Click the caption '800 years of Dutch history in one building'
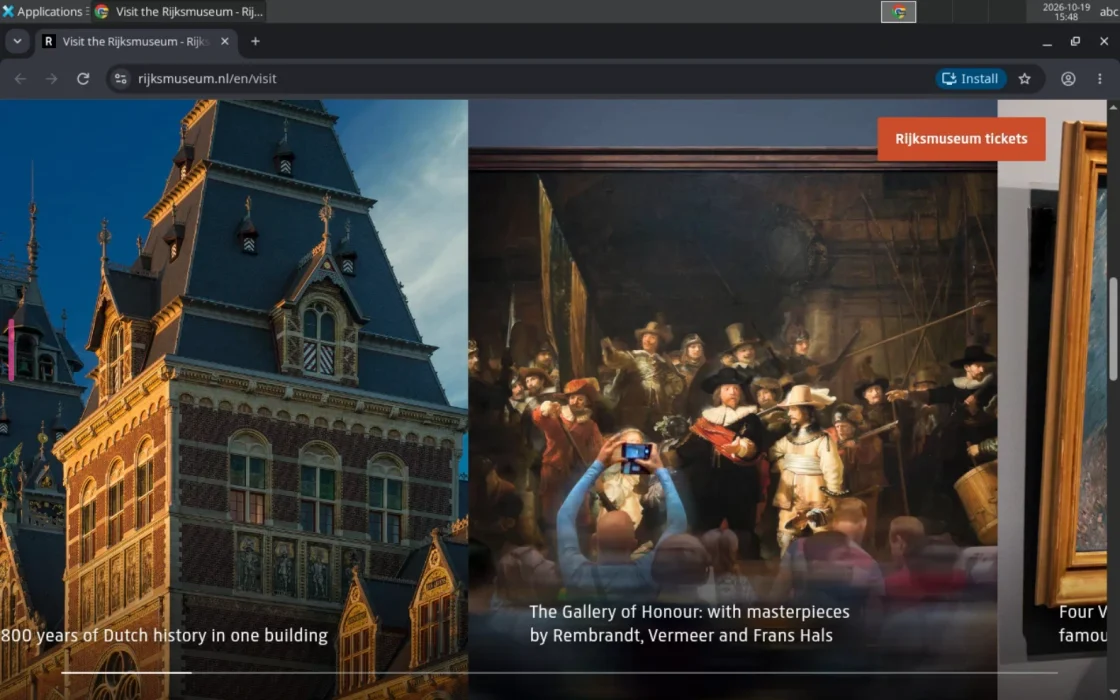Screen dimensions: 1120x700 164,635
